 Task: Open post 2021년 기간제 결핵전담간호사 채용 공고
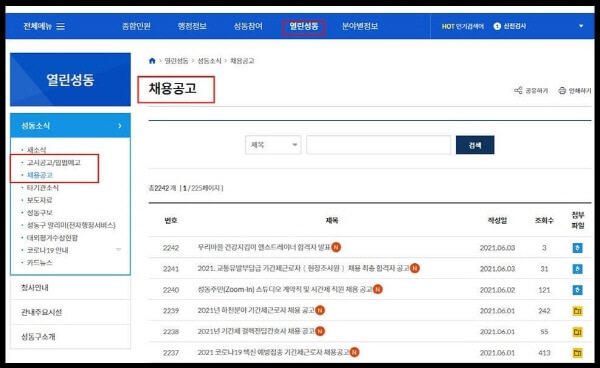pos(256,331)
